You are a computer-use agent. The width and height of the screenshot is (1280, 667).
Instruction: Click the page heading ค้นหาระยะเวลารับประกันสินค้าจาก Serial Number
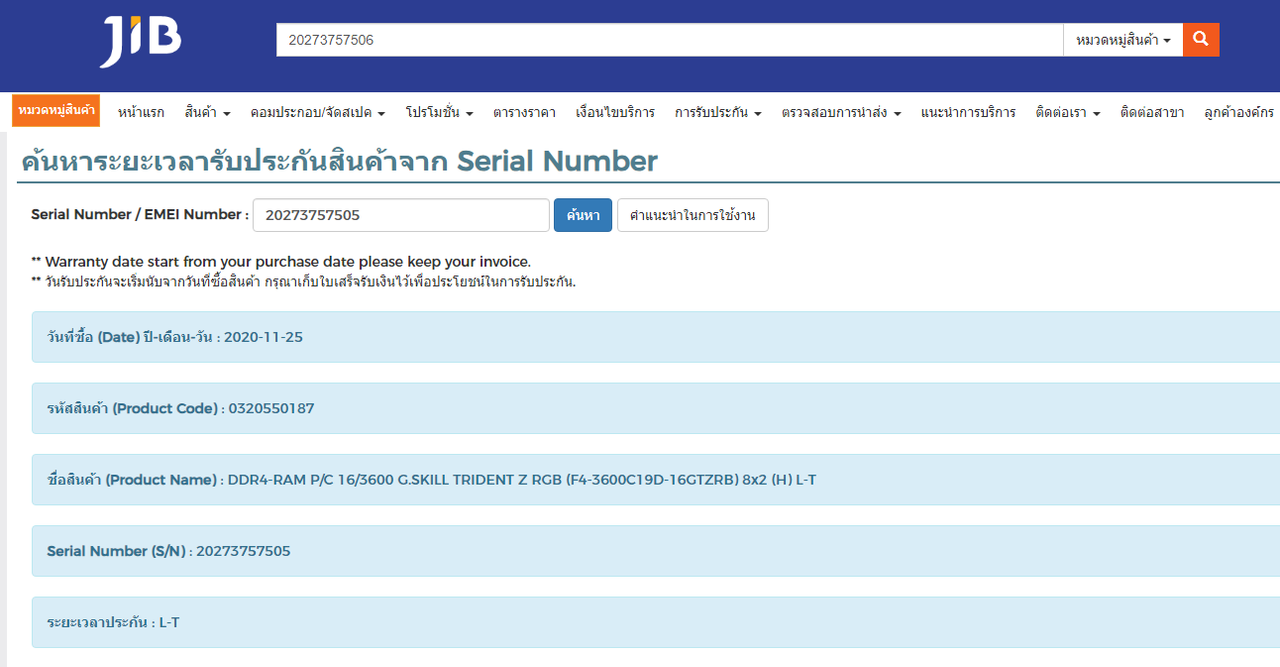click(x=339, y=161)
